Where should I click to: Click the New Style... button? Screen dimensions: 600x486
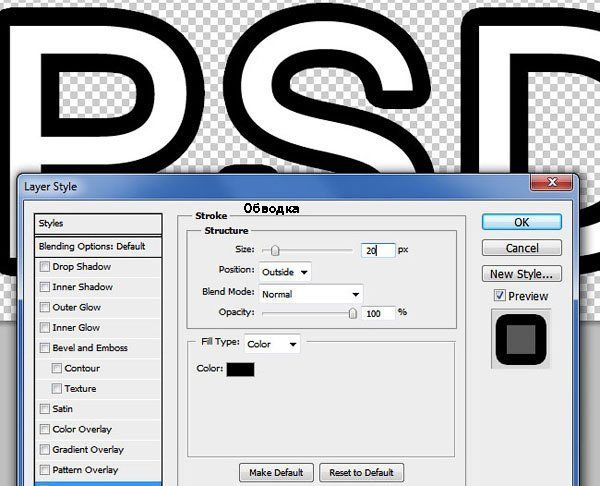[x=522, y=274]
